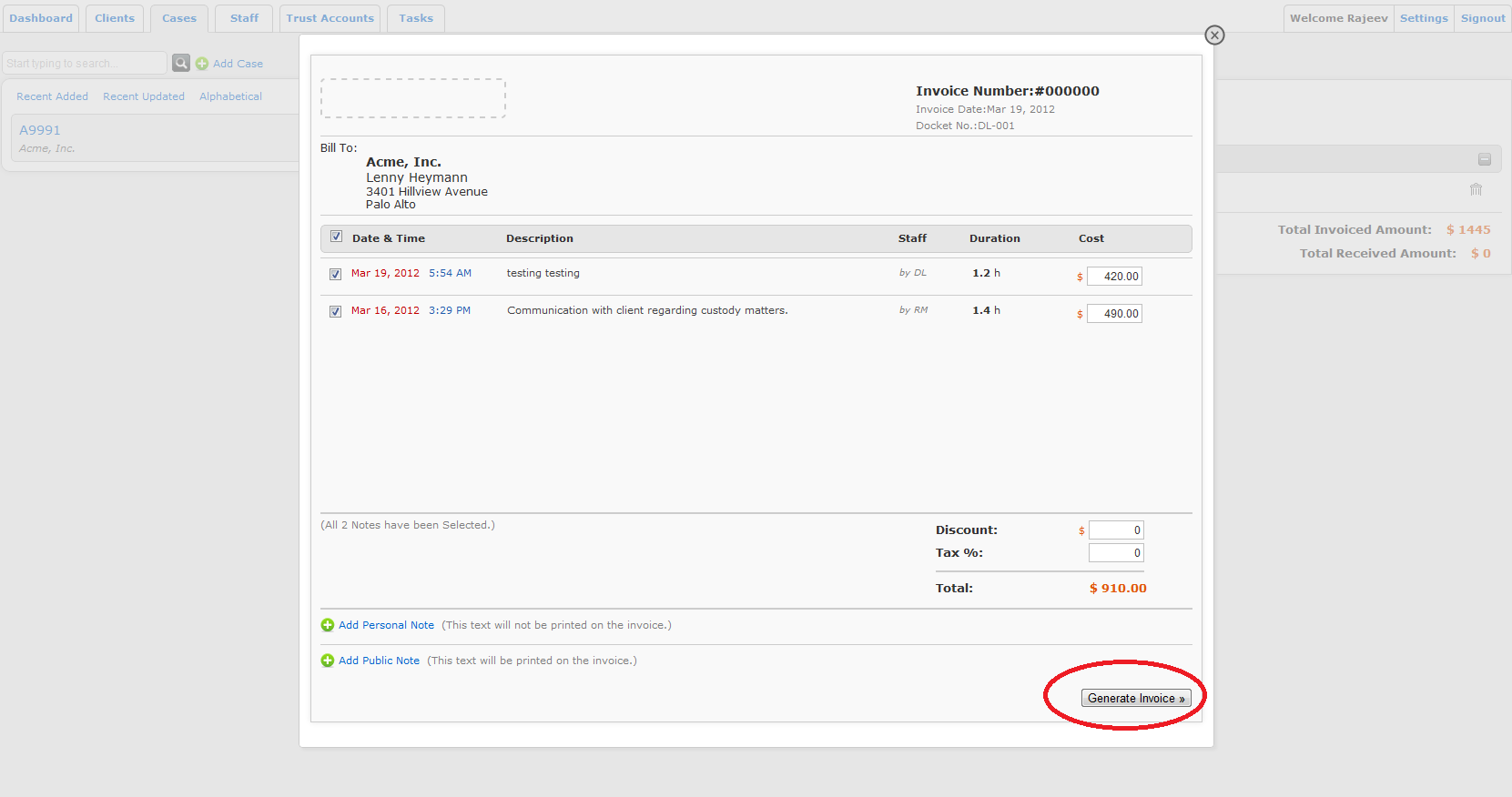
Task: Click the search magnifier icon
Action: [181, 63]
